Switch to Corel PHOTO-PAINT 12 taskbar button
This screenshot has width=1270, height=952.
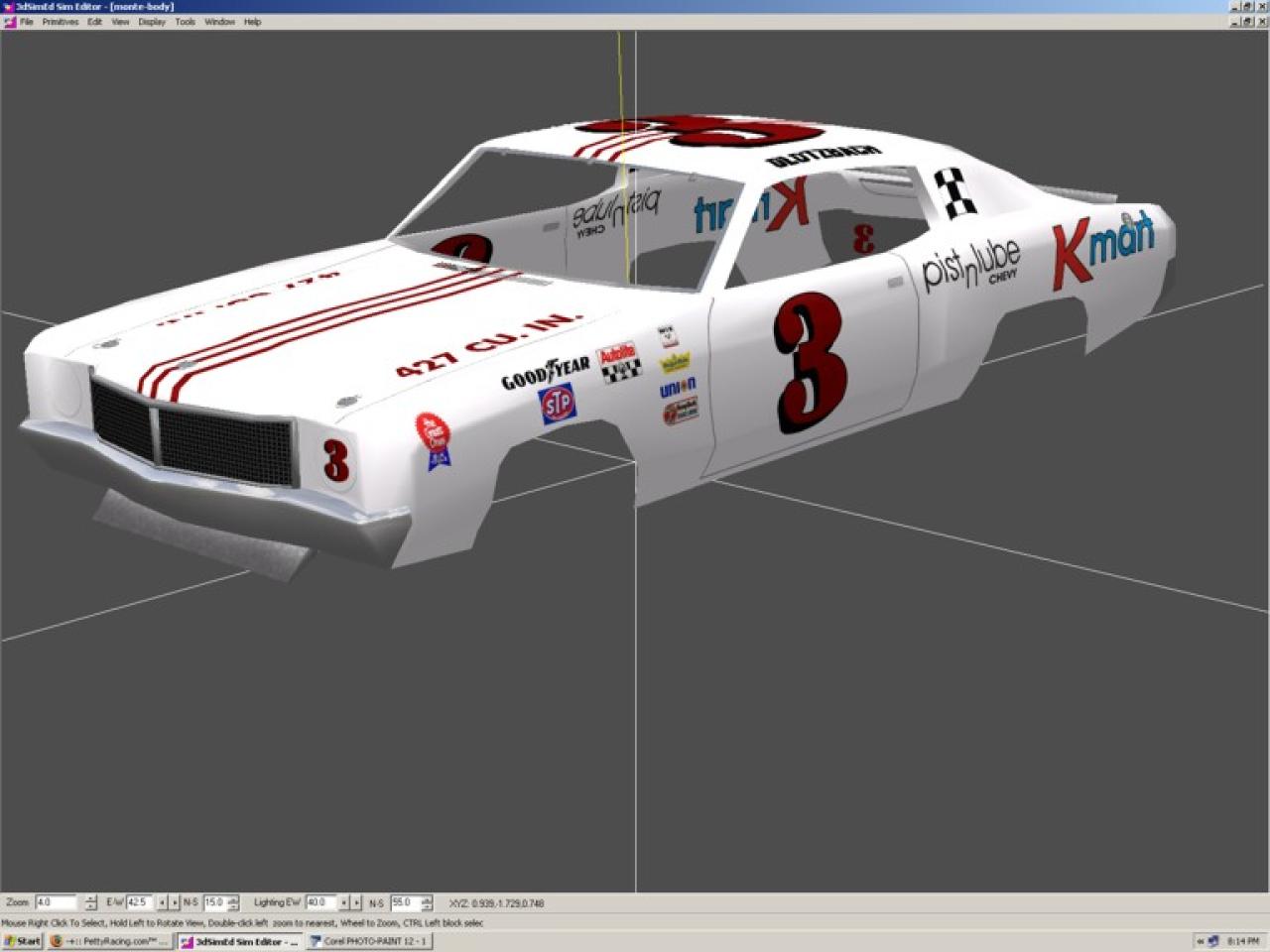click(x=369, y=941)
